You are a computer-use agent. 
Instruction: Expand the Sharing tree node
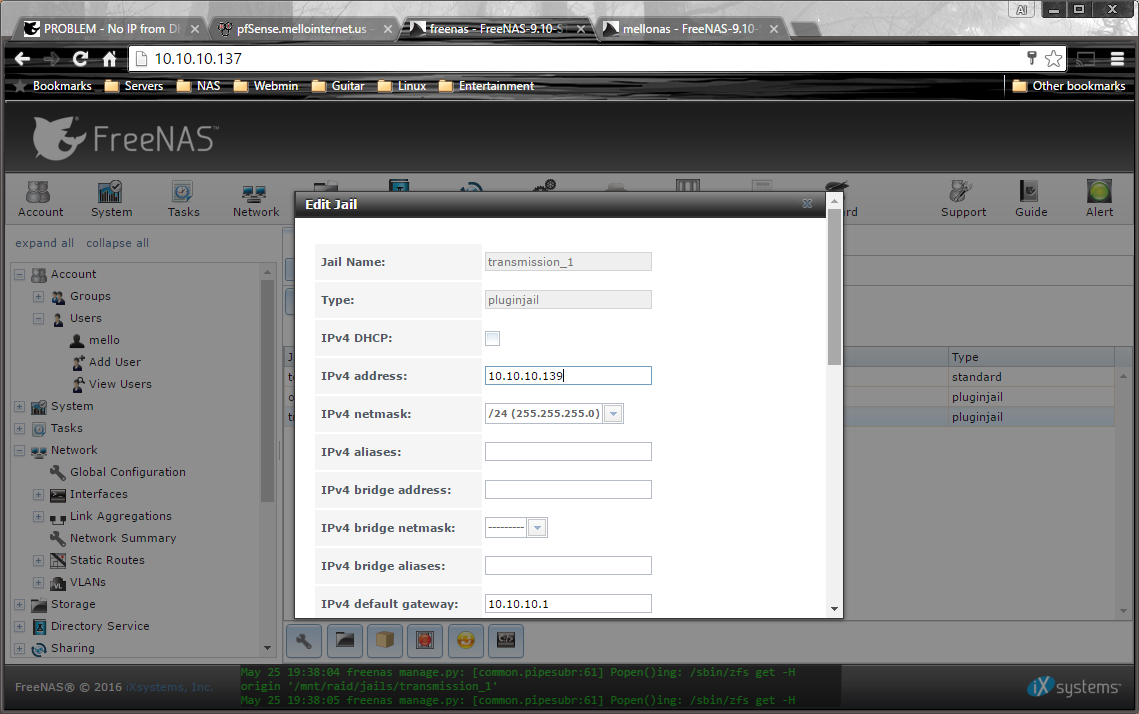coord(20,648)
